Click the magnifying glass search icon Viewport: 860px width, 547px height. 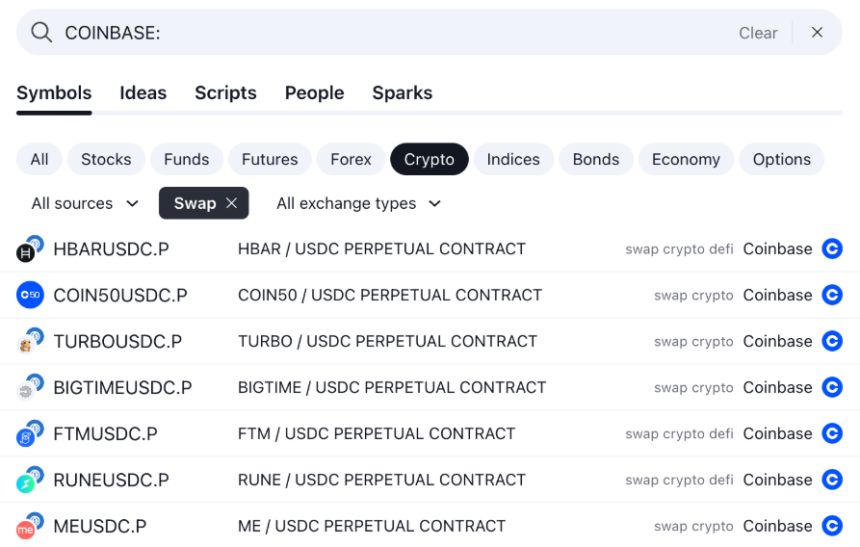41,33
